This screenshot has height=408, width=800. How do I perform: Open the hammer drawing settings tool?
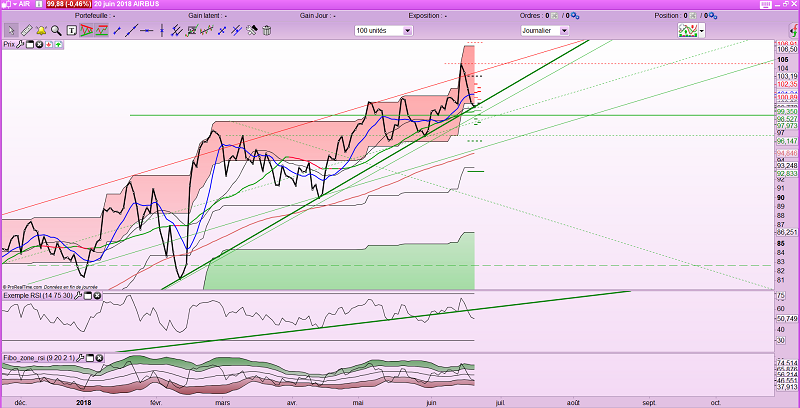tap(252, 30)
